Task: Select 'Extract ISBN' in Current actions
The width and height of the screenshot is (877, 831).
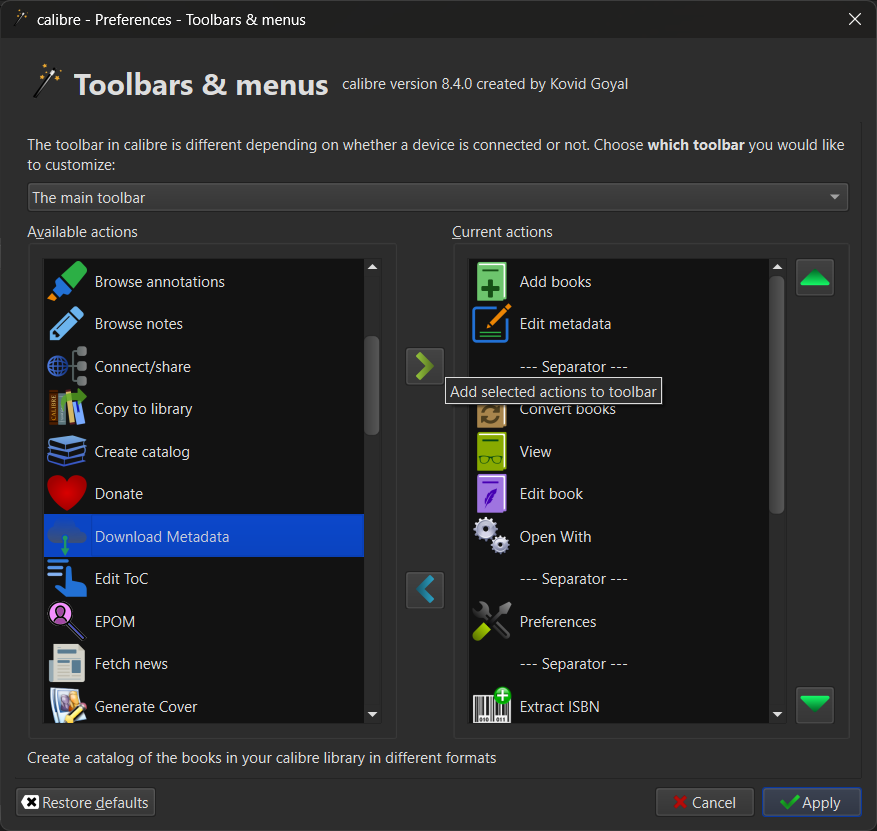Action: (x=619, y=706)
